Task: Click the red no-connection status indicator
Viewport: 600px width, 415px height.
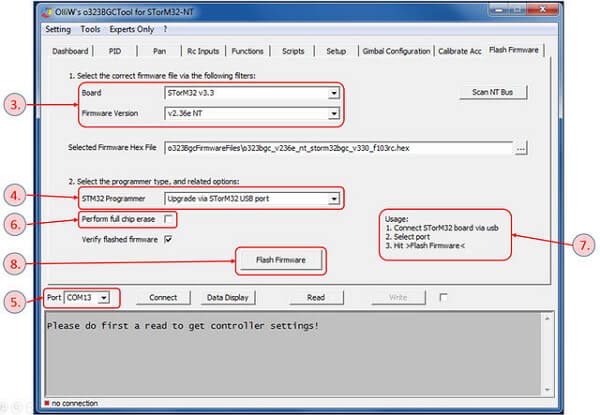Action: tap(47, 403)
